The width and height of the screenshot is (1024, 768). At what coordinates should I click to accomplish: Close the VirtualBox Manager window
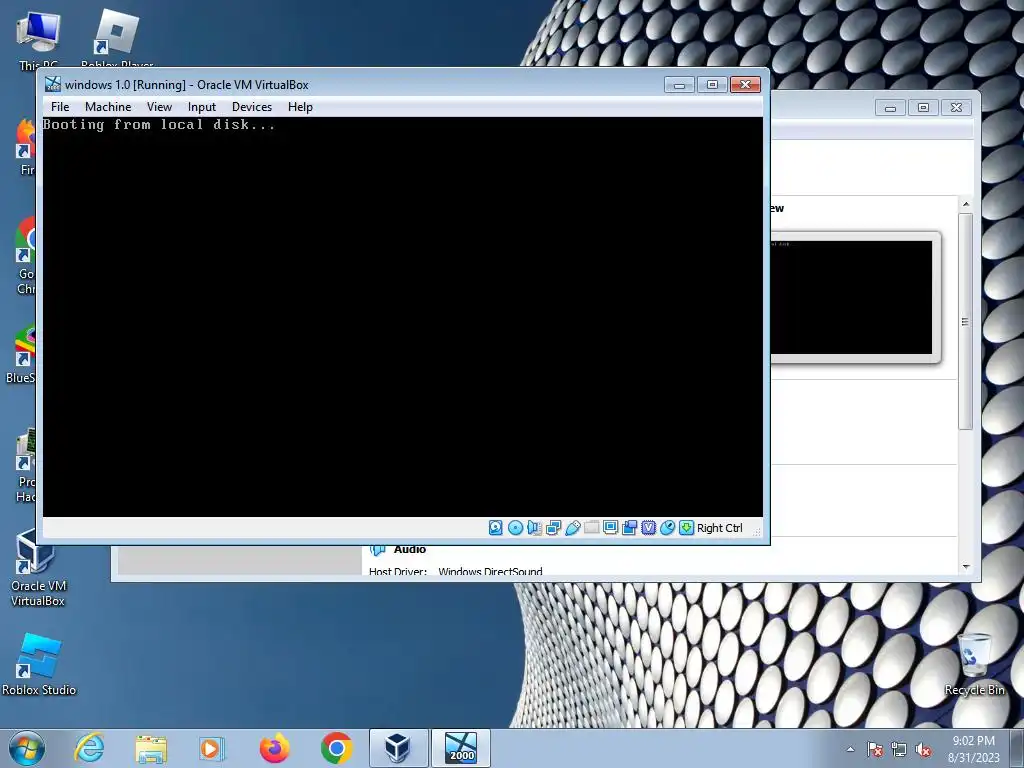(x=957, y=108)
